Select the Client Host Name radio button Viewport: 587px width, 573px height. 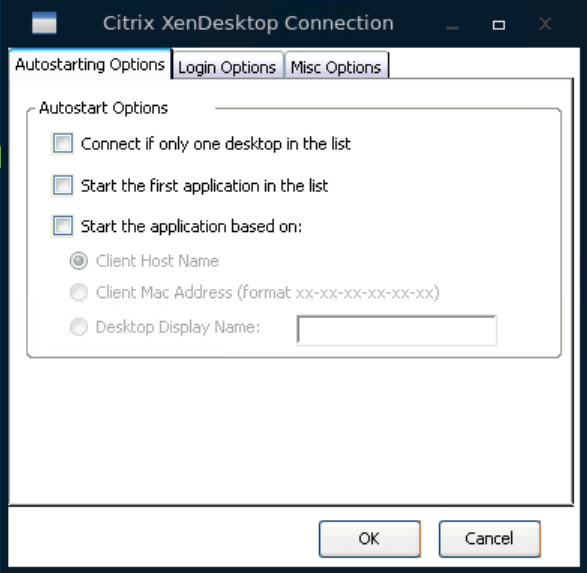tap(79, 261)
